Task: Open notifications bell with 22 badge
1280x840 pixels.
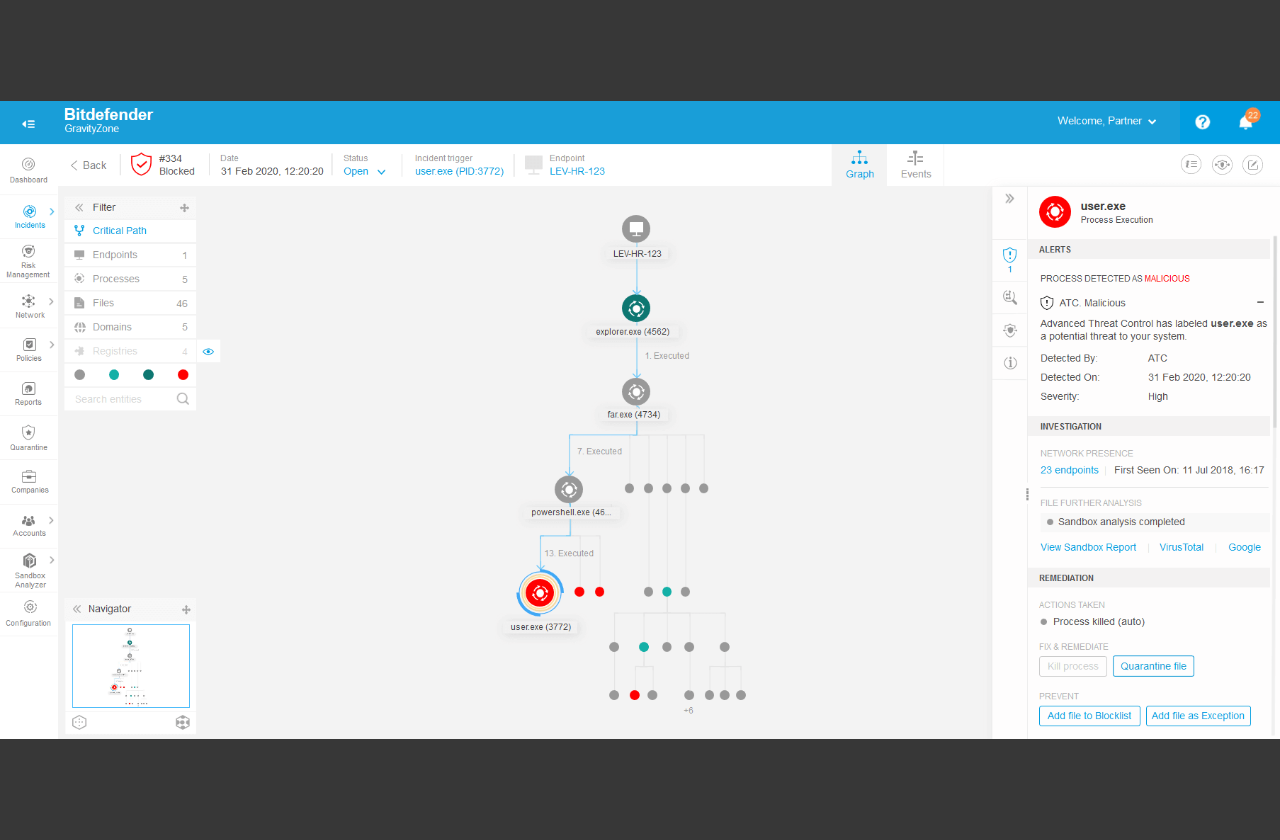Action: pyautogui.click(x=1246, y=121)
